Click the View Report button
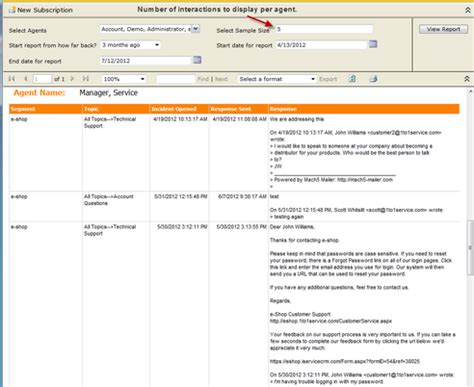The height and width of the screenshot is (387, 474). click(443, 29)
